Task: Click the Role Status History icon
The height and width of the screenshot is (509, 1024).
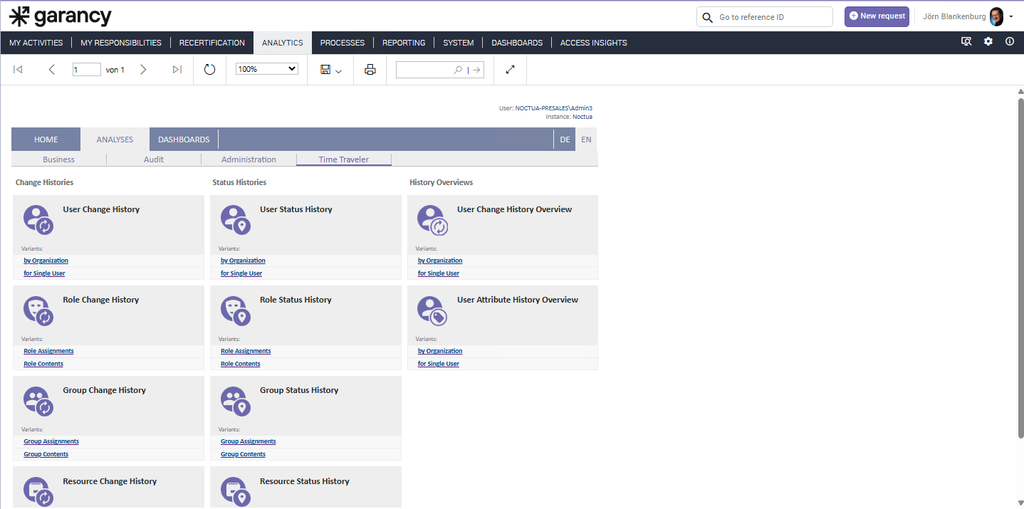Action: [236, 310]
